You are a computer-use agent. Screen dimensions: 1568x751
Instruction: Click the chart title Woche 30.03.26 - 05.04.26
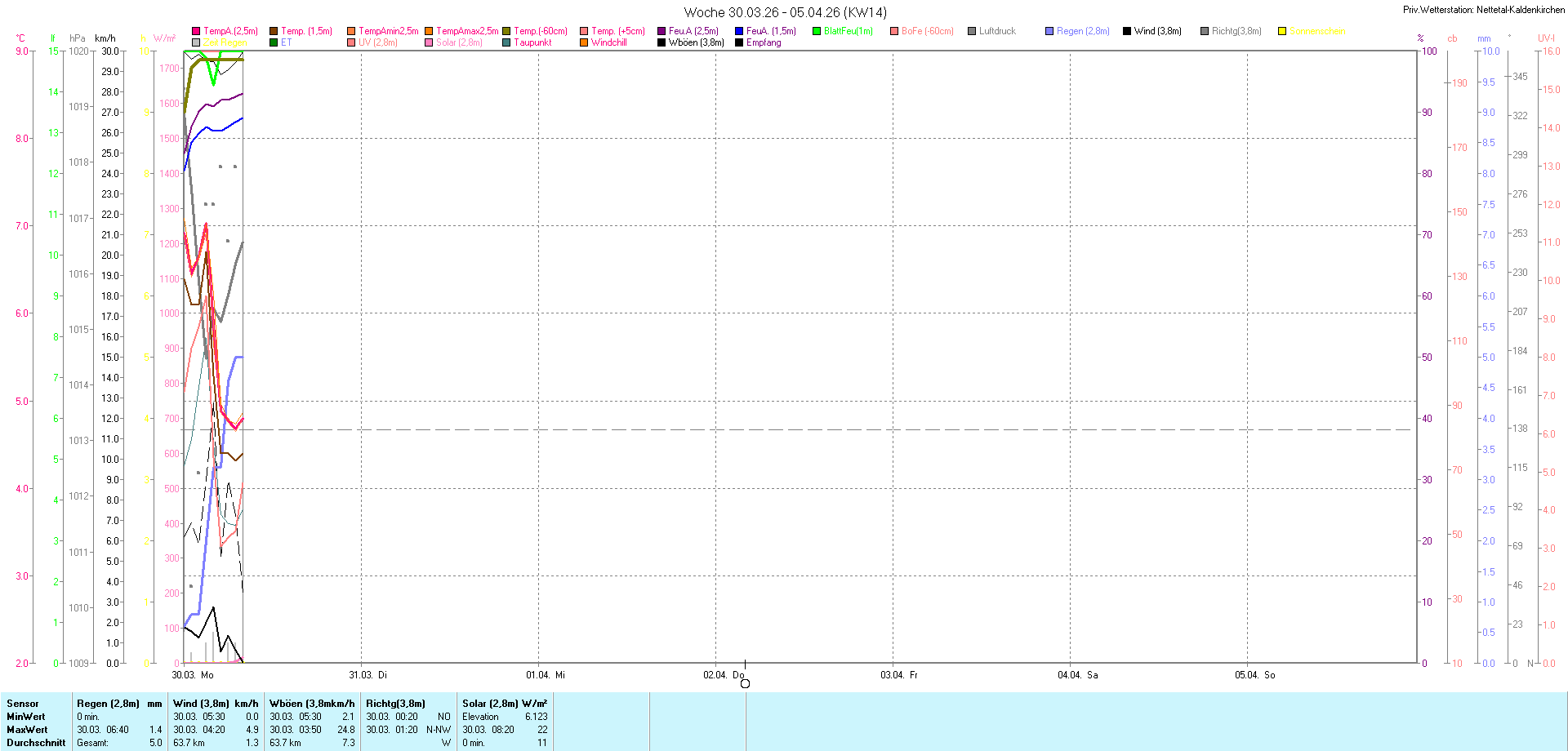785,13
